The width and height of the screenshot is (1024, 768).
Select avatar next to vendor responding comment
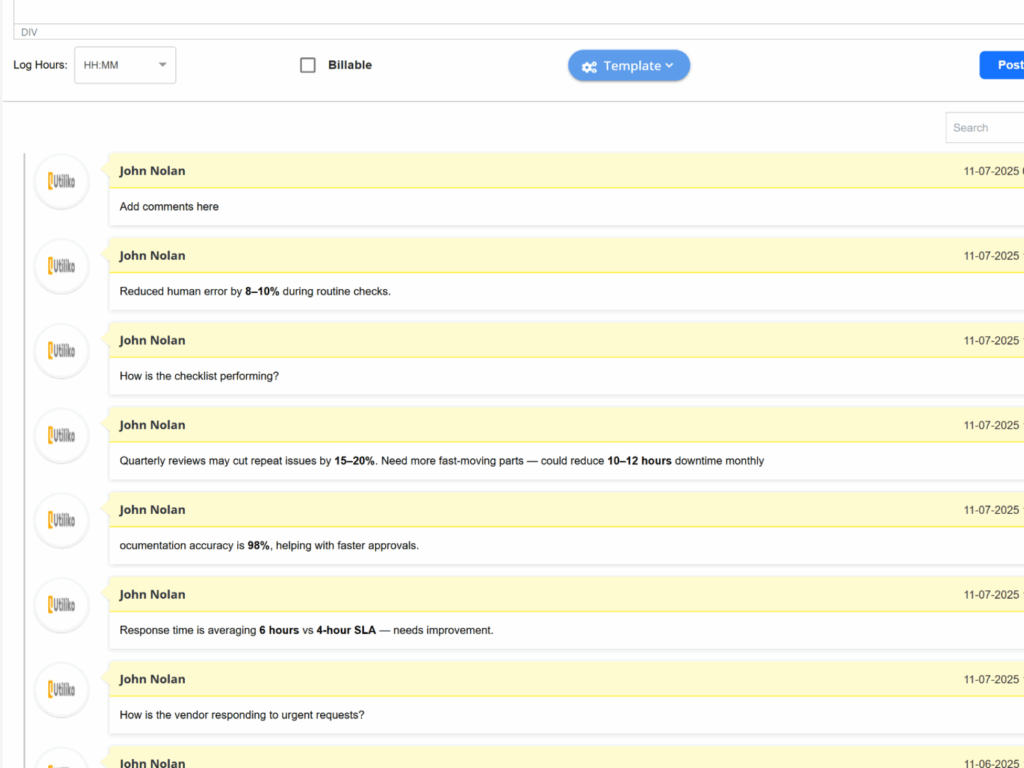pyautogui.click(x=62, y=690)
